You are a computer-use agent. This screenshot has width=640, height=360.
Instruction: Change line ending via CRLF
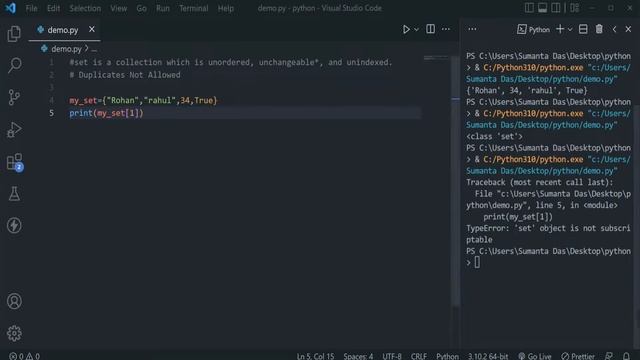tap(419, 356)
